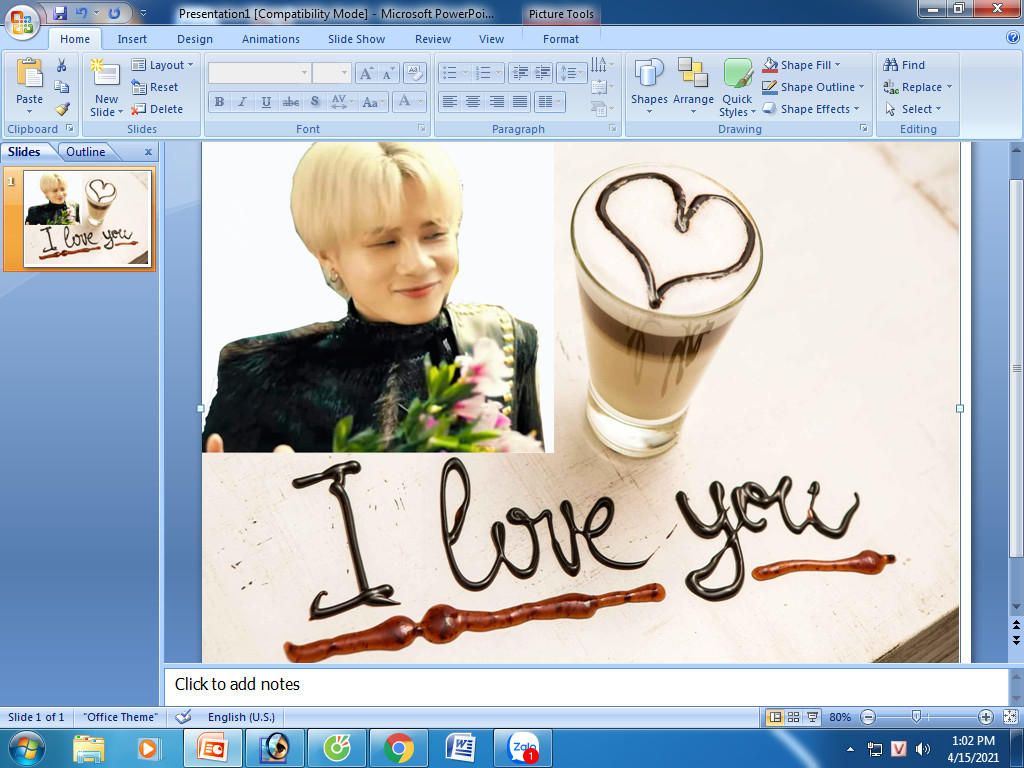Toggle Italic formatting
Viewport: 1024px width, 768px height.
(242, 102)
